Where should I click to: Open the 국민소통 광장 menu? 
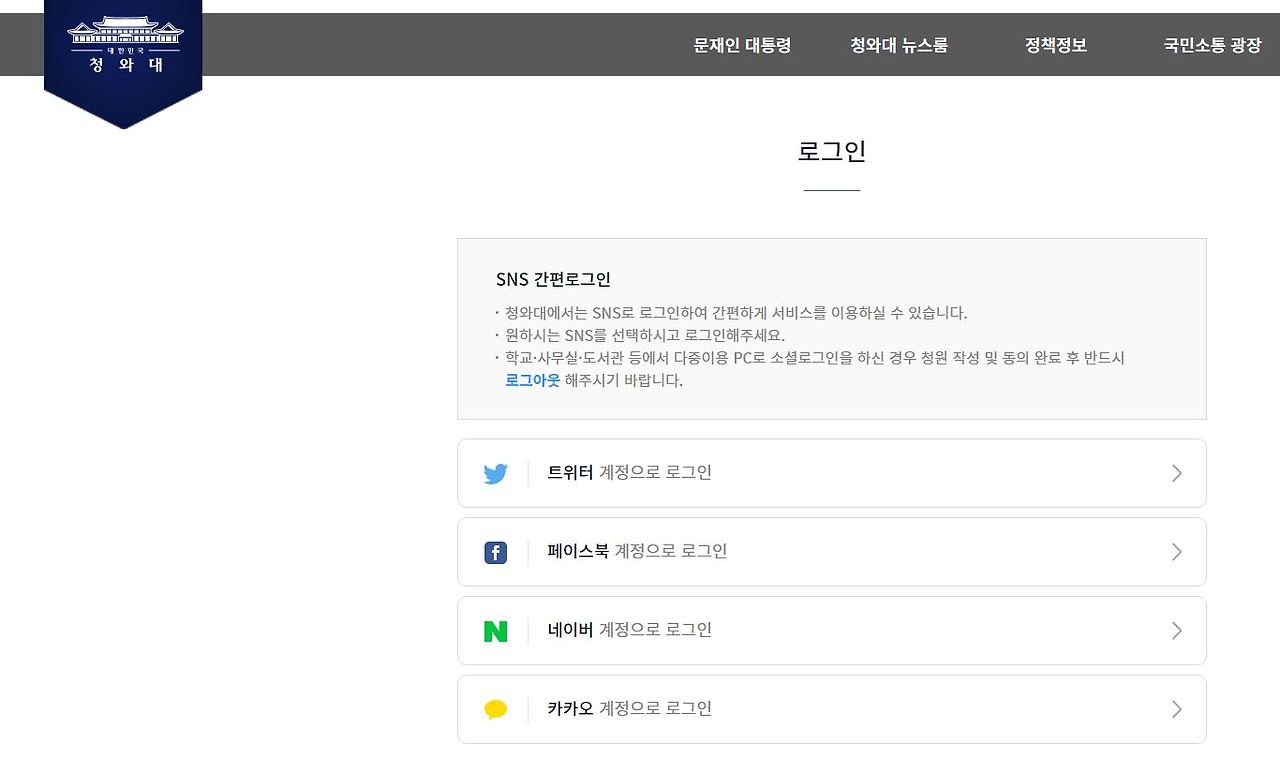click(x=1212, y=45)
